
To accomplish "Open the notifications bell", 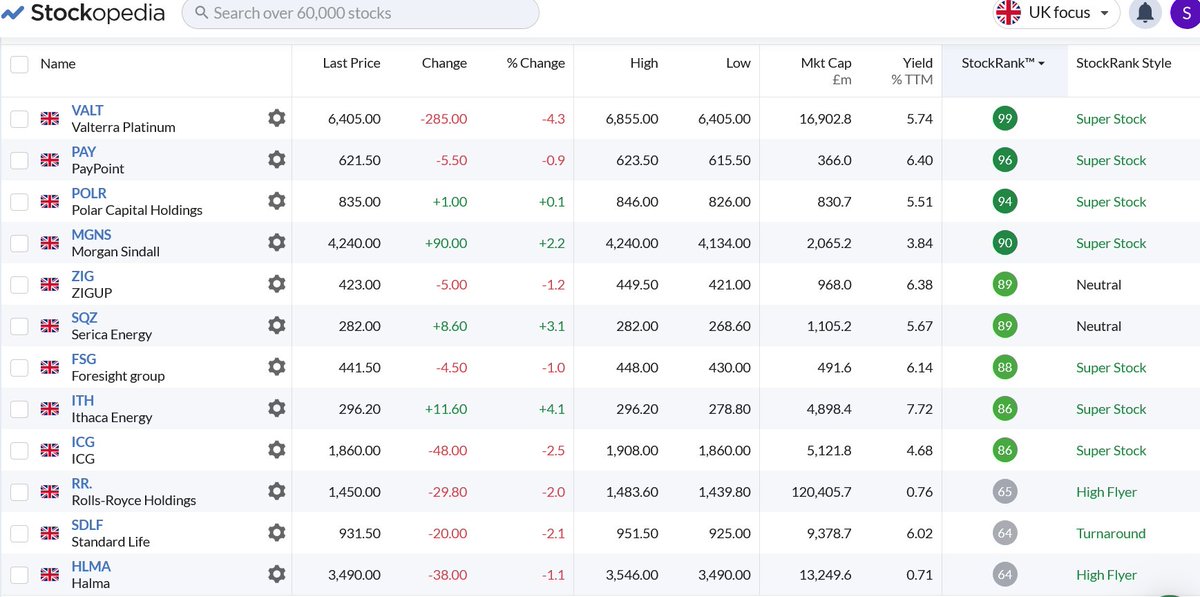I will click(x=1145, y=13).
